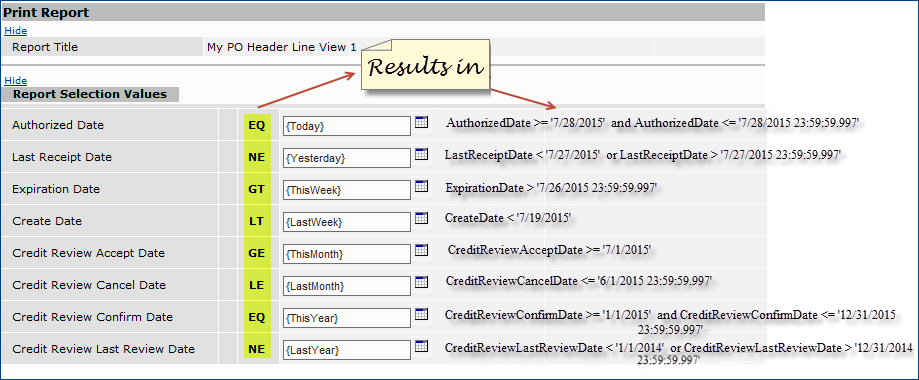The image size is (919, 380).
Task: Change the GT operator for Expiration Date
Action: click(x=257, y=189)
